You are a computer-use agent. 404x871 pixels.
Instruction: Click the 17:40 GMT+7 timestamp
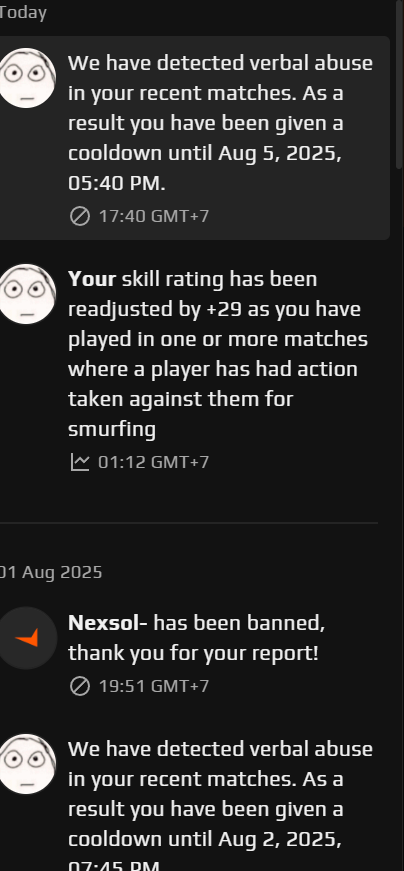pos(154,216)
